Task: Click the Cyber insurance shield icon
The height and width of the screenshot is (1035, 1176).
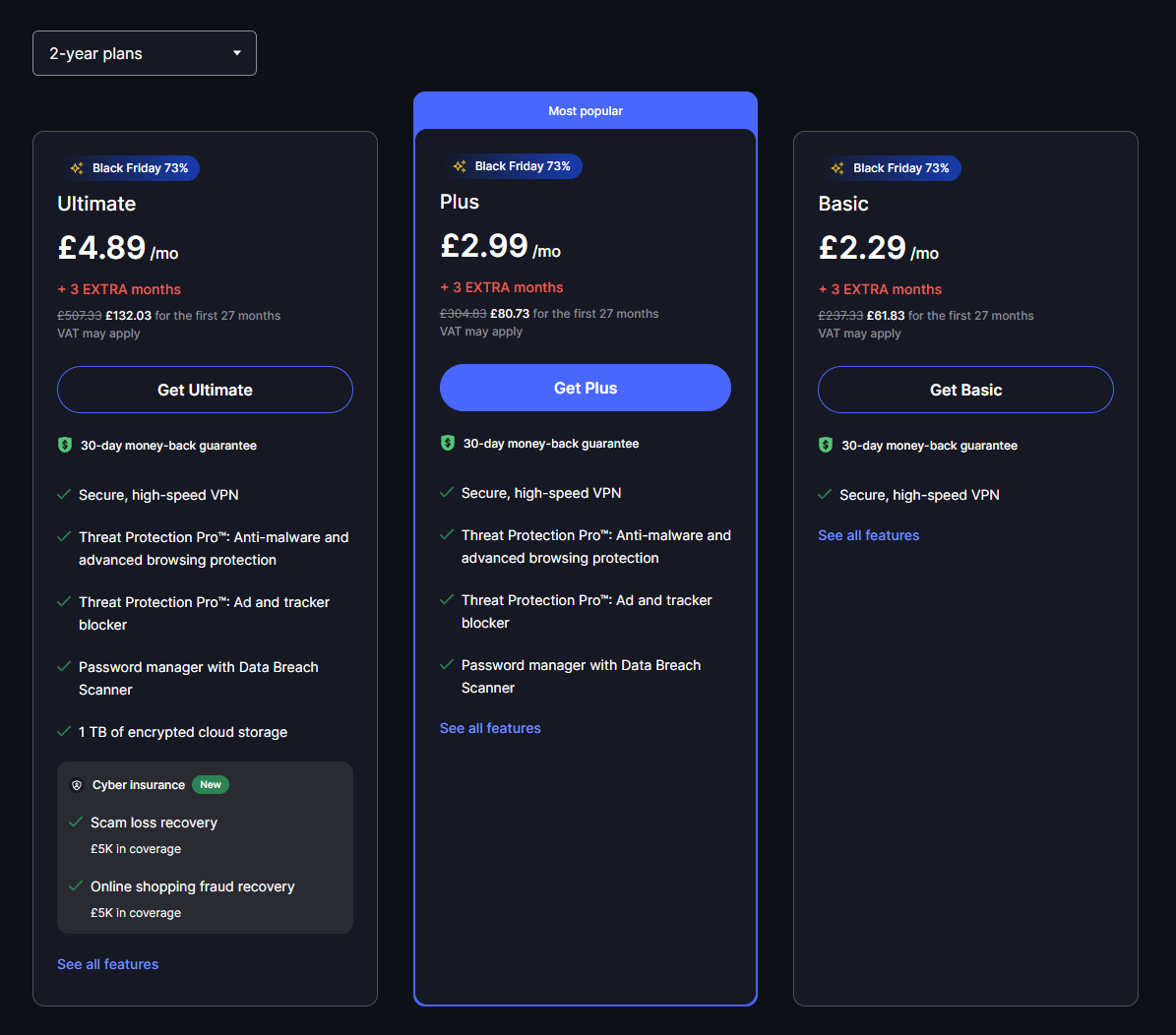Action: point(77,785)
